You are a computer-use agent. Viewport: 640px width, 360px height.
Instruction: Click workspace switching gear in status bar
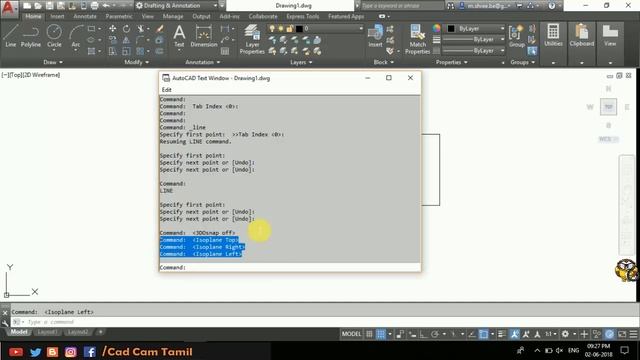[x=565, y=334]
